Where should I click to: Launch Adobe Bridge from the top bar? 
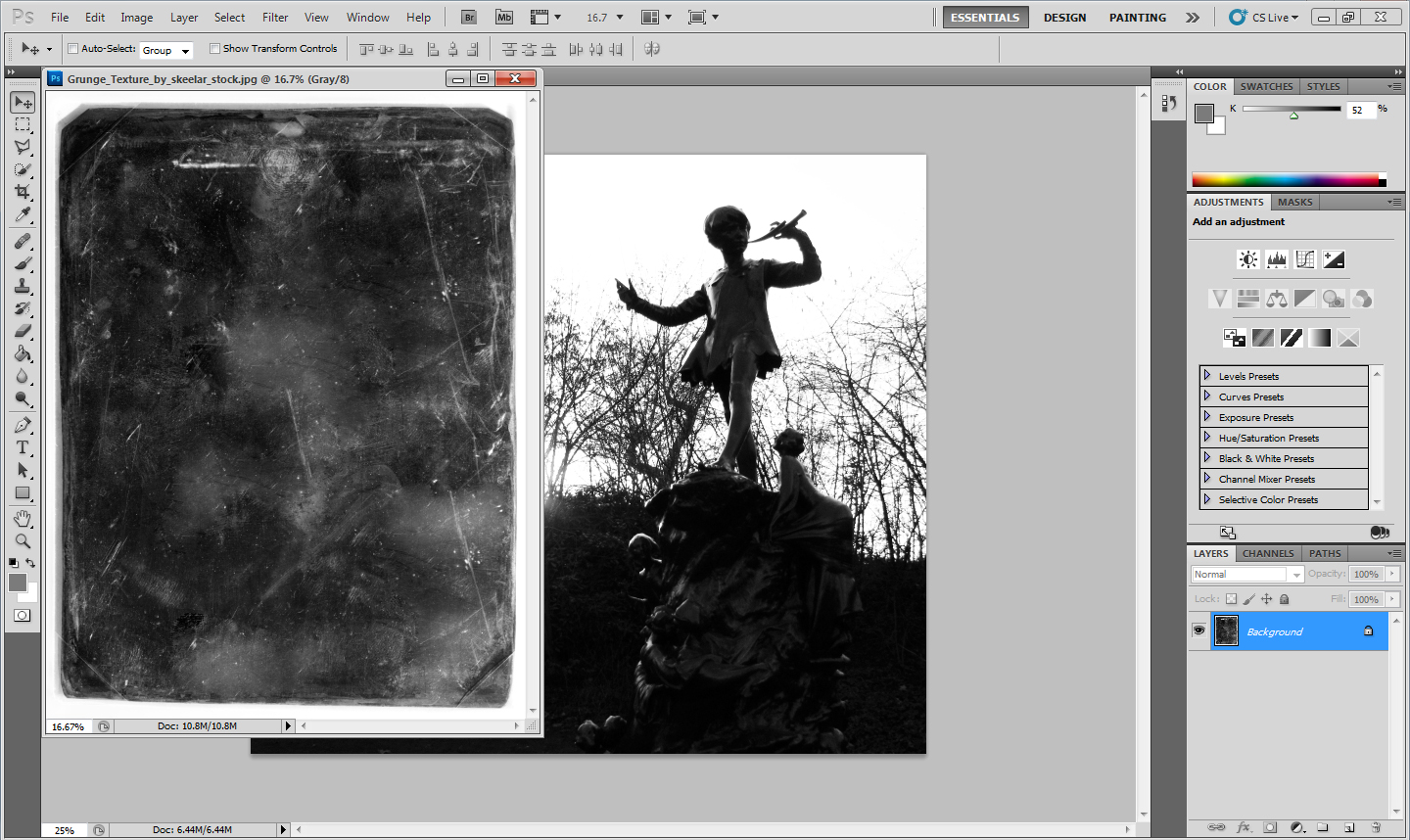469,18
